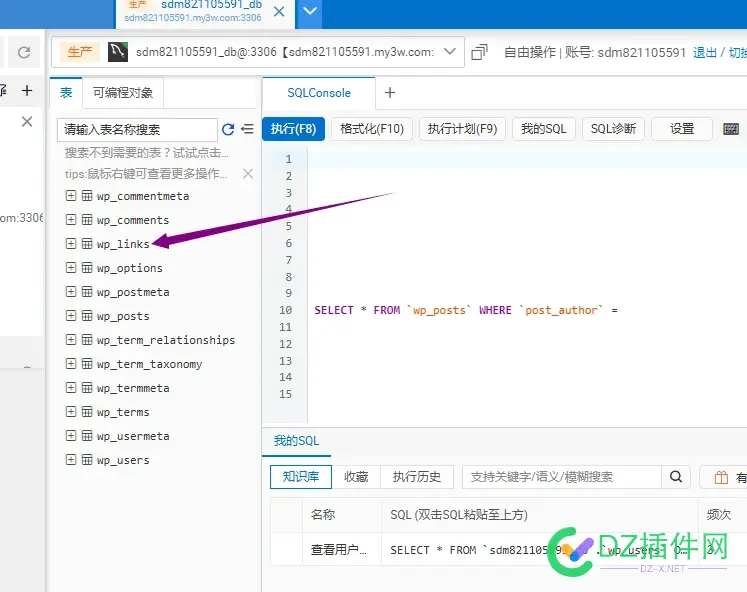Click the keyboard icon in SQL toolbar

[731, 129]
